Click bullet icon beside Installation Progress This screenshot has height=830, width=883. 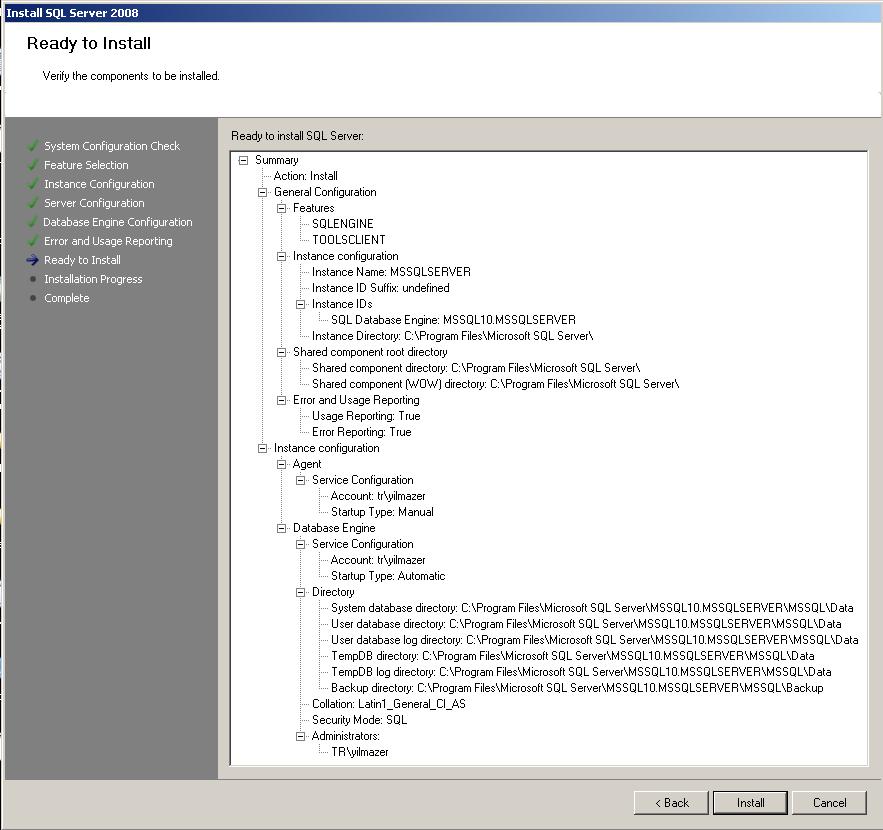33,279
